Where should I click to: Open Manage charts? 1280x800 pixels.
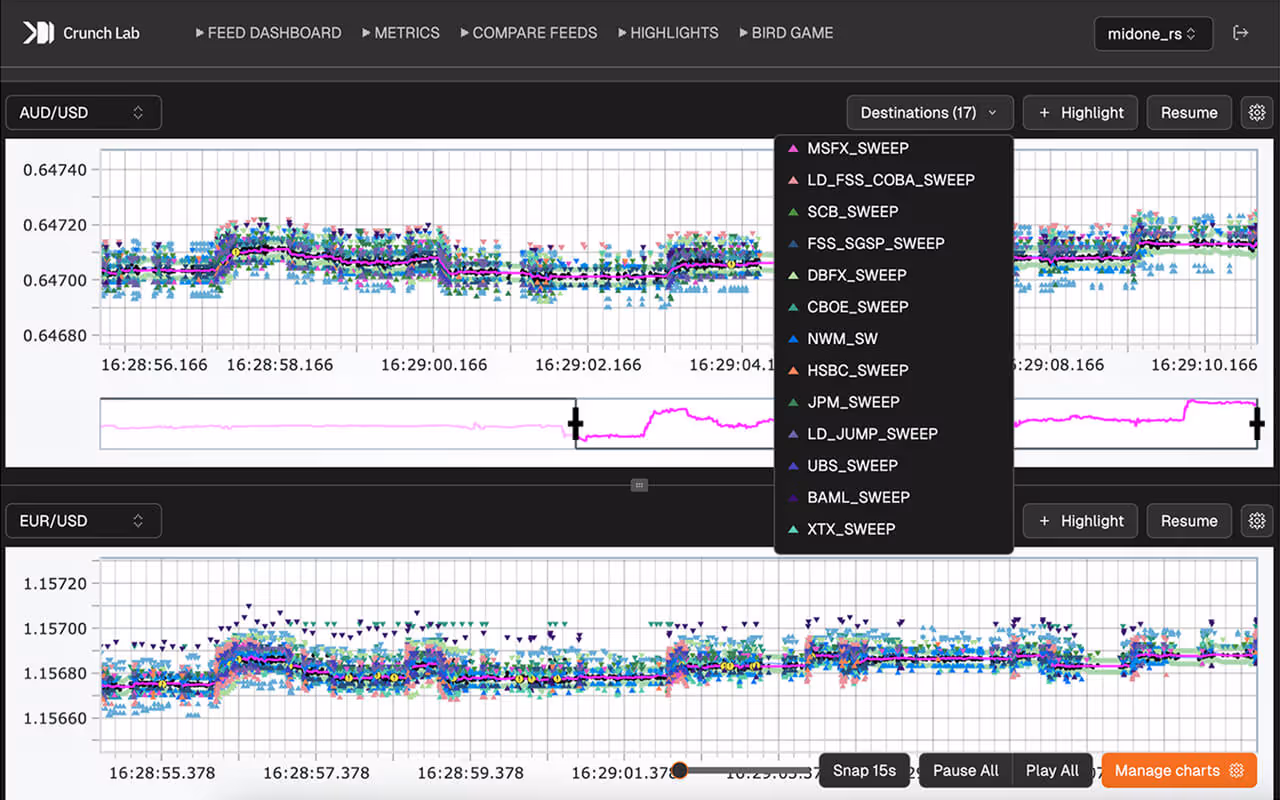(x=1179, y=771)
